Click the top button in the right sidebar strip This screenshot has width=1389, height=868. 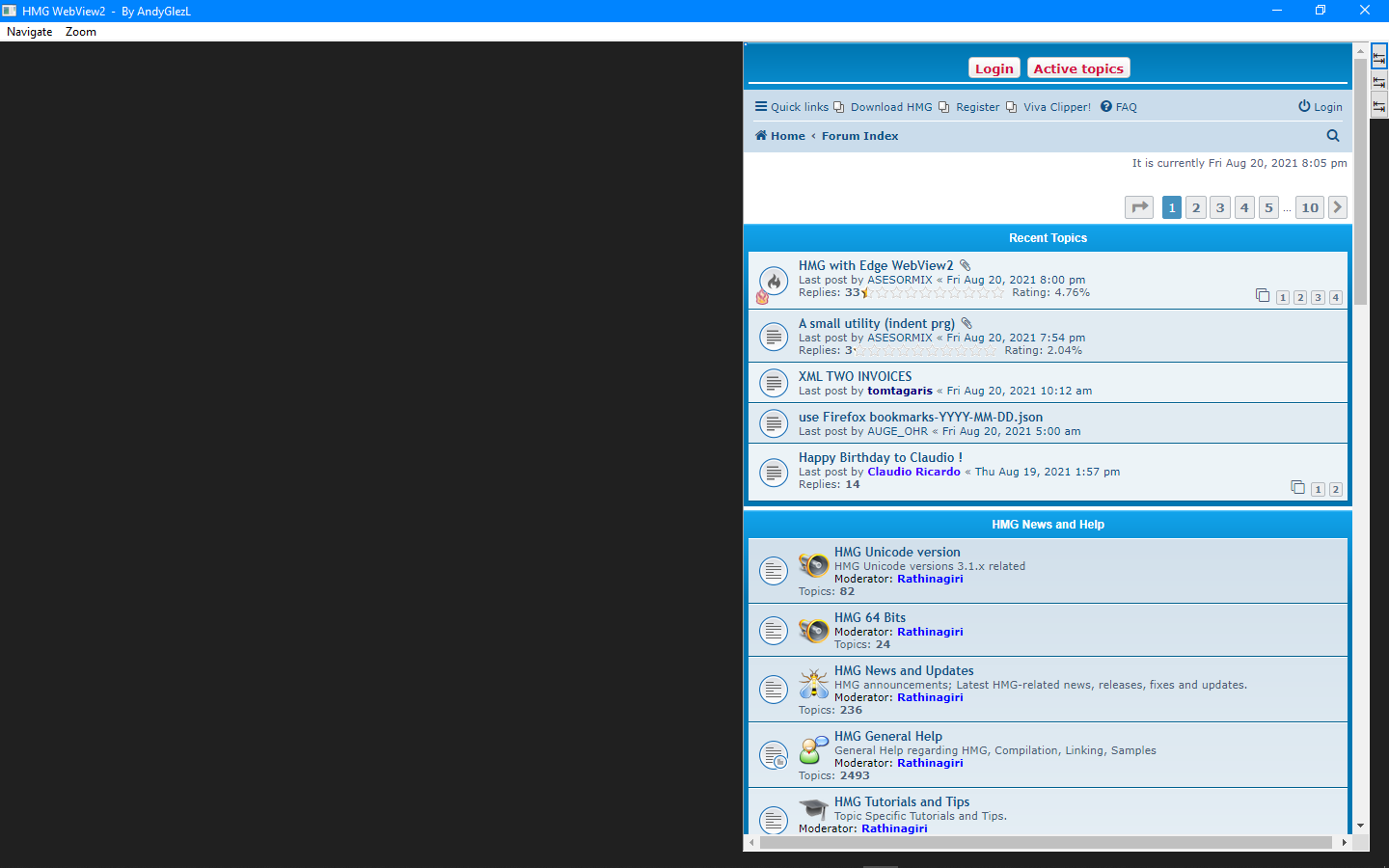point(1379,58)
